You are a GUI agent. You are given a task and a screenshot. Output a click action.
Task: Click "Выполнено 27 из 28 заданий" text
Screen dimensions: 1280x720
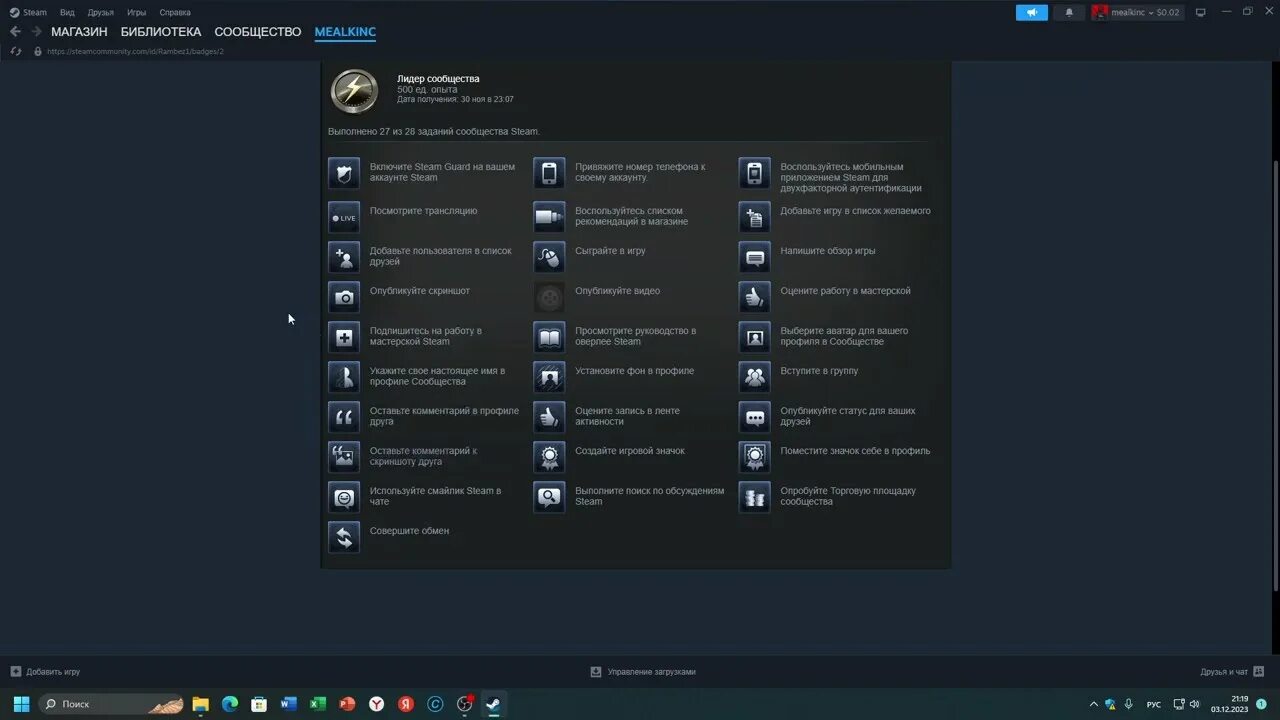click(433, 131)
